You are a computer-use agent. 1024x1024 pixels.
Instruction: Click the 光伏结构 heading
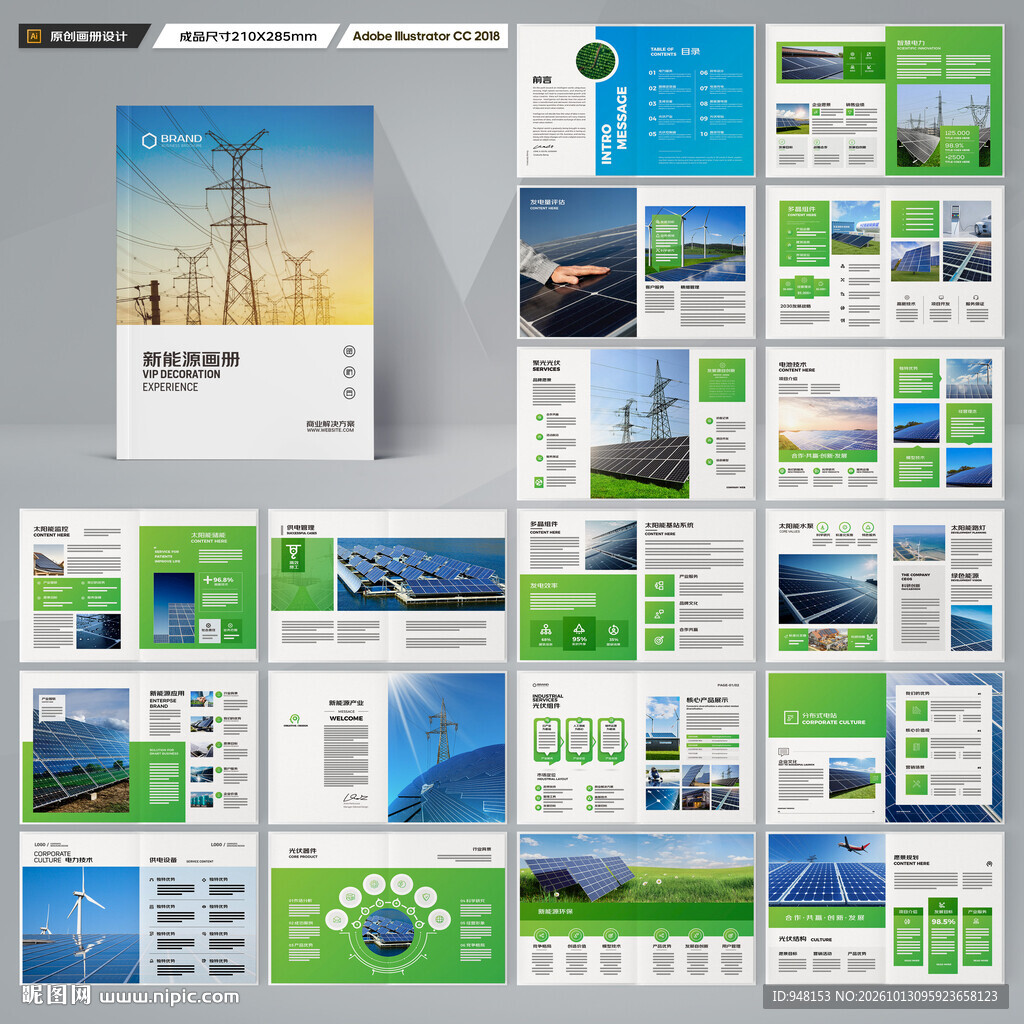click(x=792, y=939)
